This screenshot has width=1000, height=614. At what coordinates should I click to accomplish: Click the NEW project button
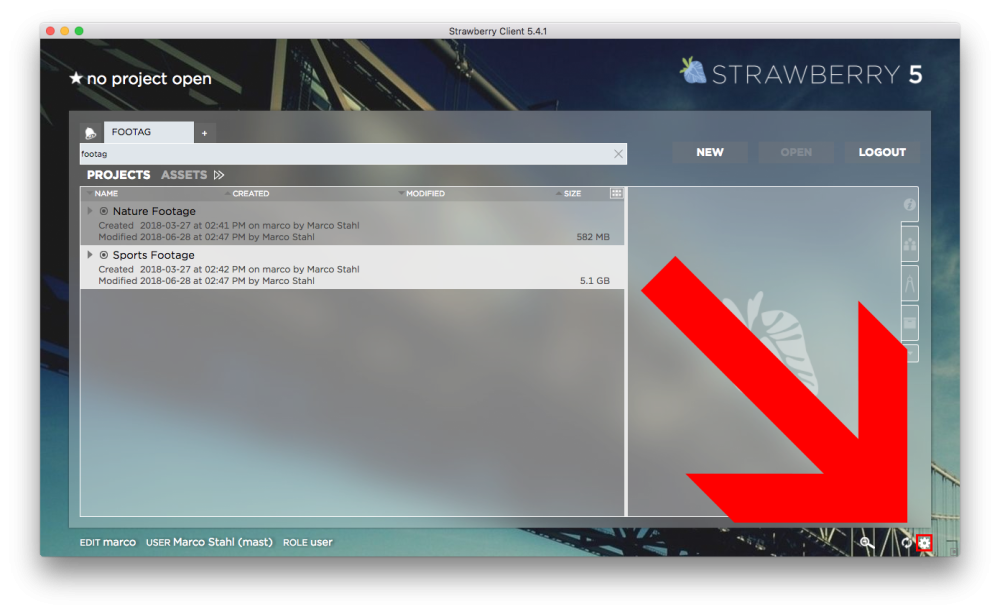click(710, 152)
